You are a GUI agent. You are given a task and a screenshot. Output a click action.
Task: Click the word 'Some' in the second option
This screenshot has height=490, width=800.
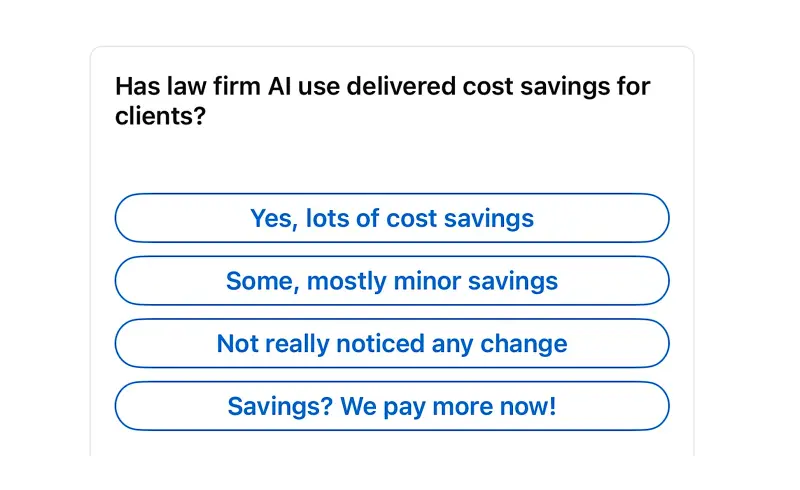coord(262,282)
